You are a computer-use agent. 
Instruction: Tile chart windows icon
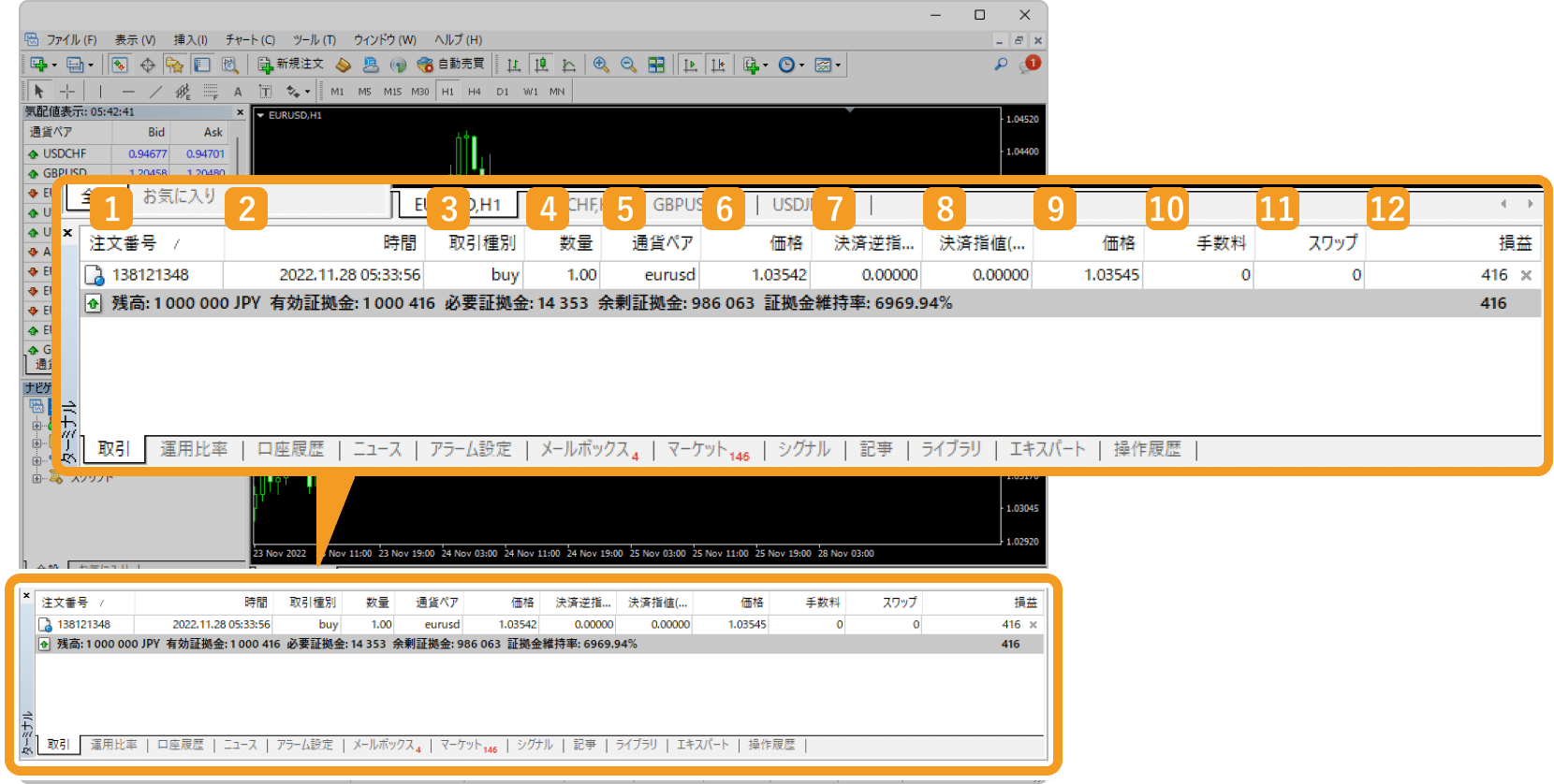click(656, 65)
